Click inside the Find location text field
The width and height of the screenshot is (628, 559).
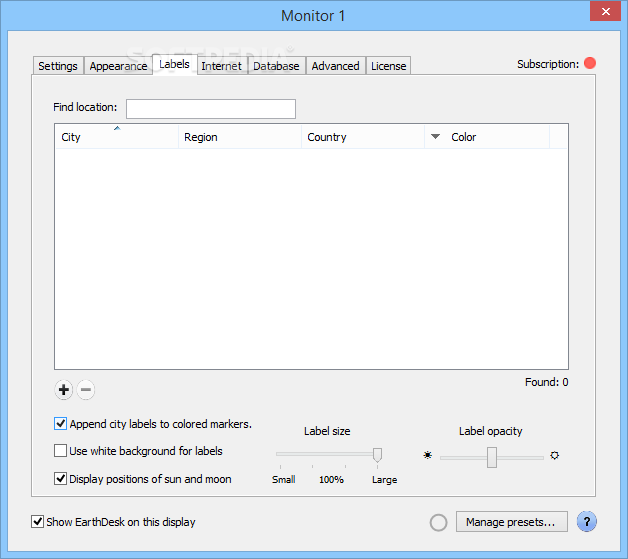(211, 109)
